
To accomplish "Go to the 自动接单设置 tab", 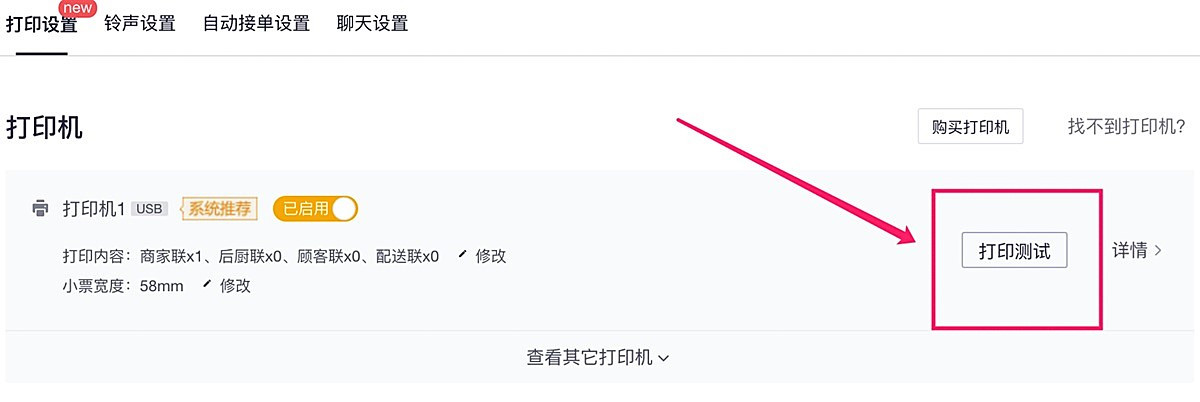I will [x=256, y=23].
